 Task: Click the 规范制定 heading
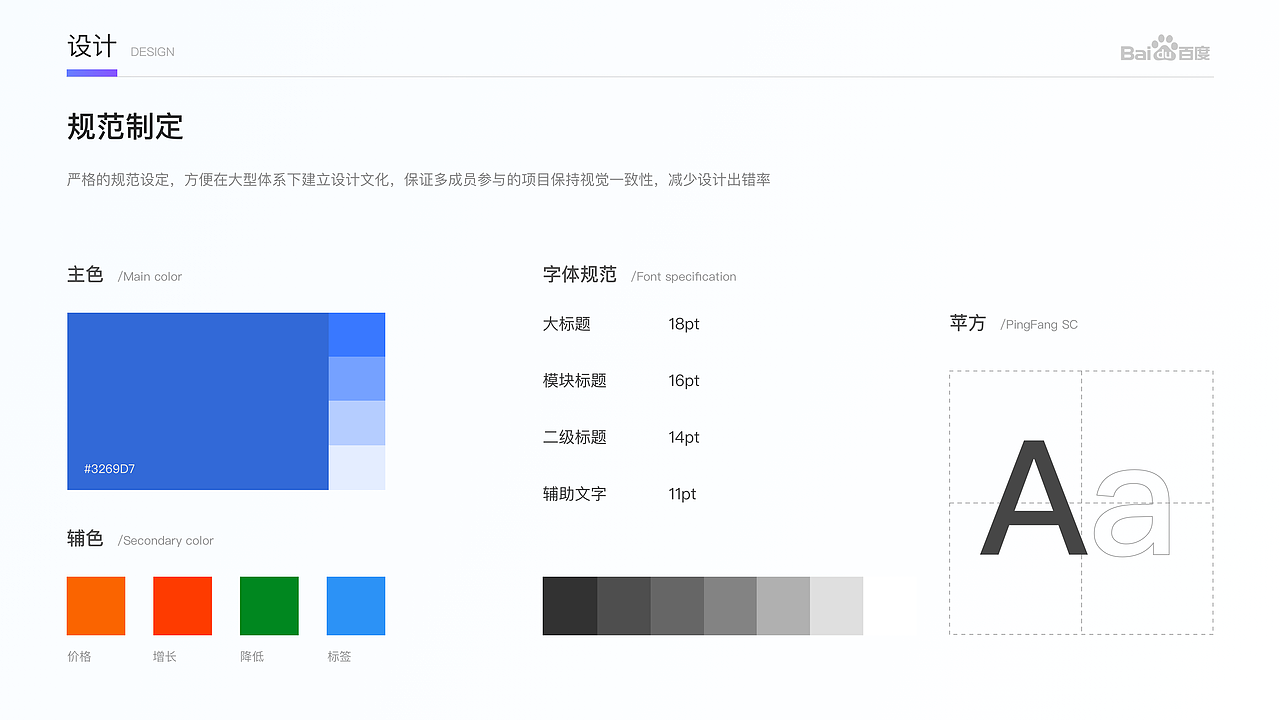(124, 128)
